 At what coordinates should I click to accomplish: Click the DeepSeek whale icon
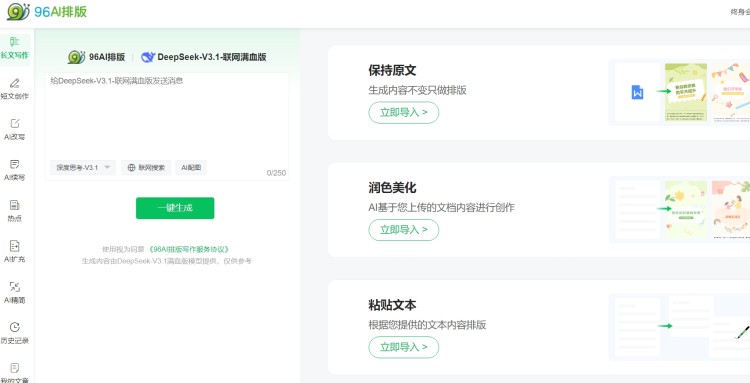click(148, 57)
